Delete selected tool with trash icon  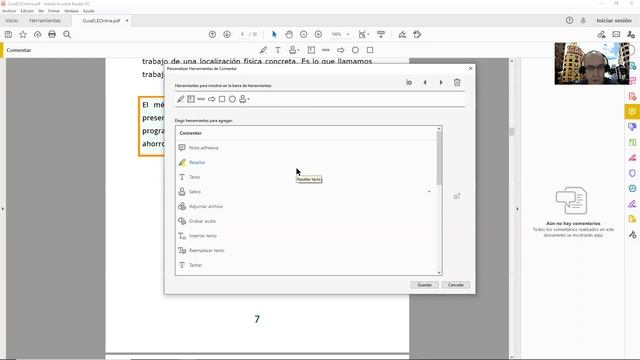click(457, 82)
